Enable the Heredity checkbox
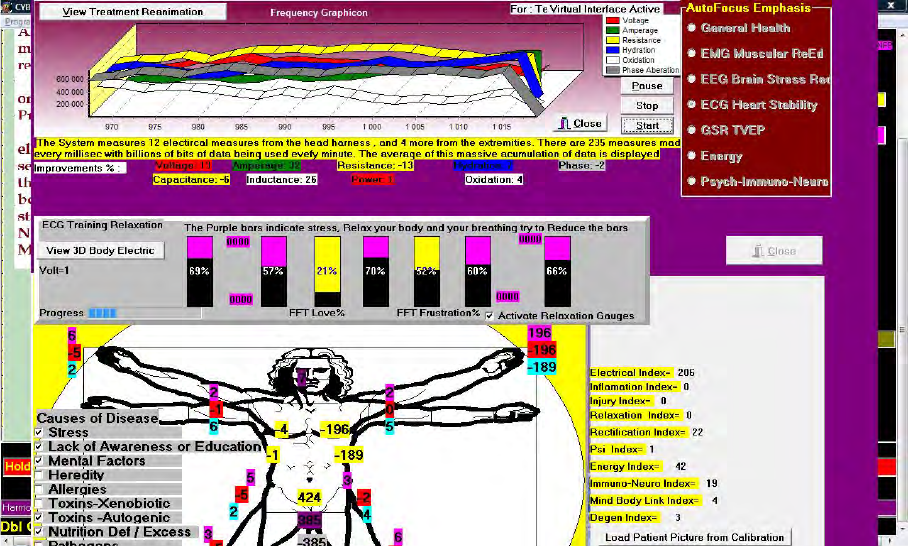Viewport: 908px width, 546px height. click(39, 475)
